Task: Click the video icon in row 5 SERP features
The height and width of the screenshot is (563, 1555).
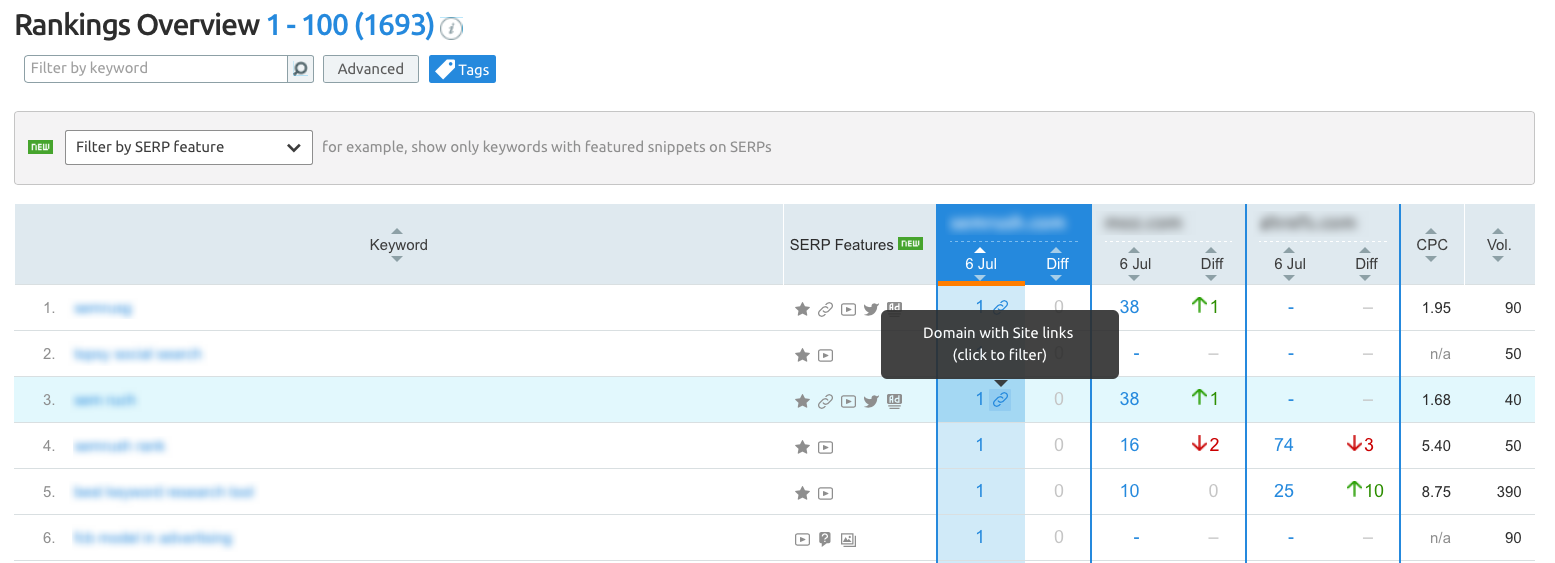Action: (x=825, y=493)
